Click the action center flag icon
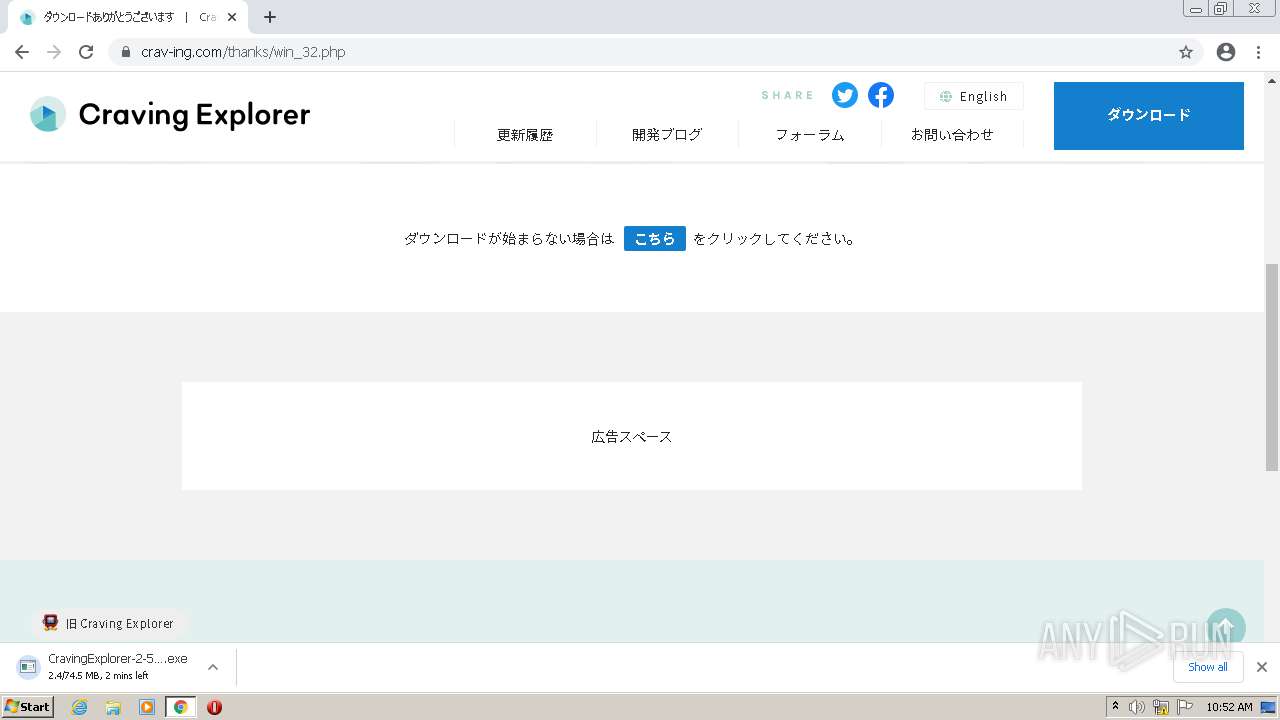The height and width of the screenshot is (720, 1280). (x=1185, y=707)
